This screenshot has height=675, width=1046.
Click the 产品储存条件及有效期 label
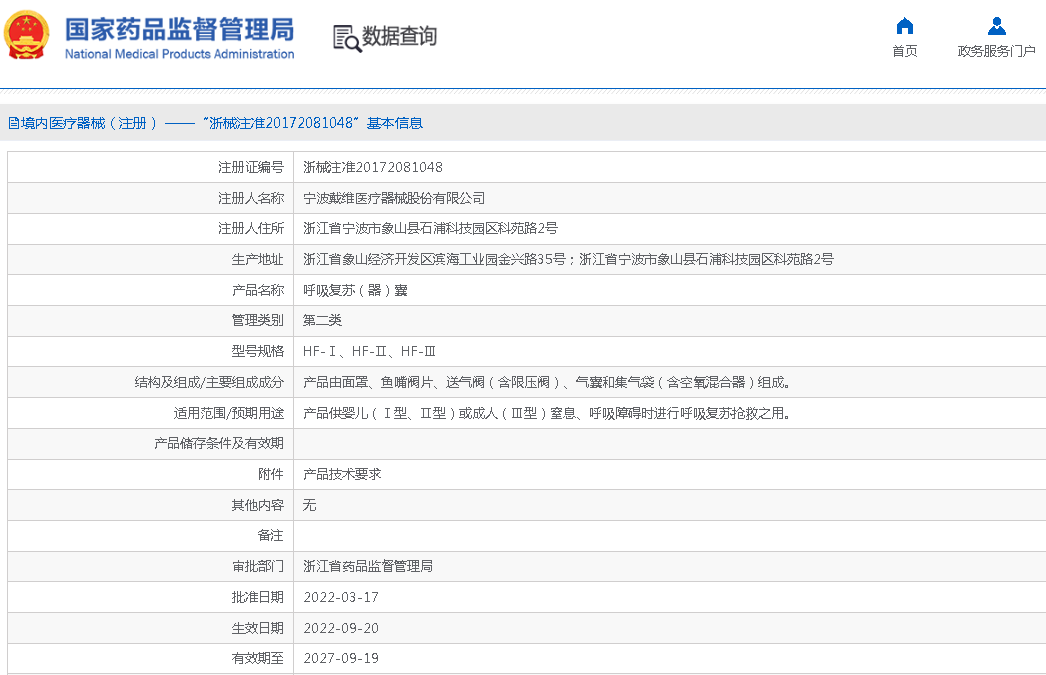coord(219,444)
